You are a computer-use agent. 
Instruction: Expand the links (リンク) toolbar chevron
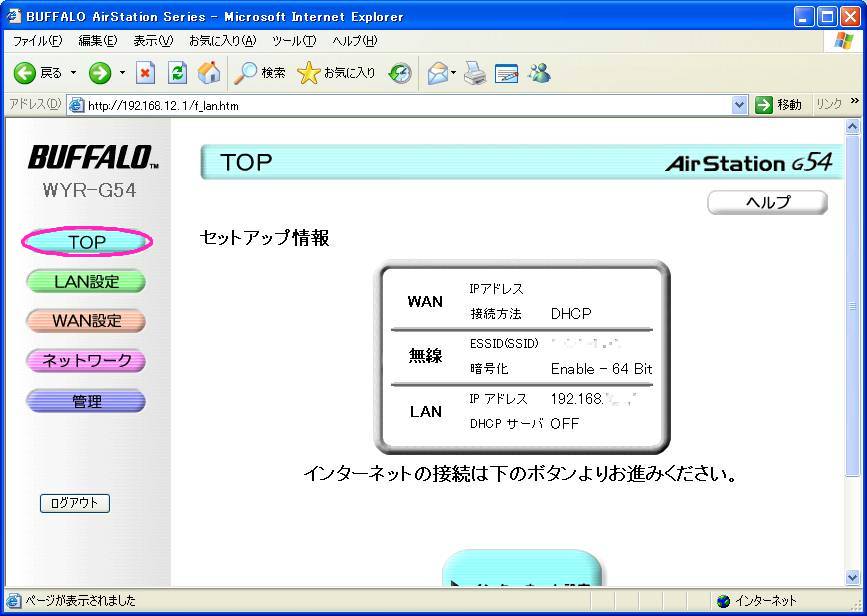855,101
